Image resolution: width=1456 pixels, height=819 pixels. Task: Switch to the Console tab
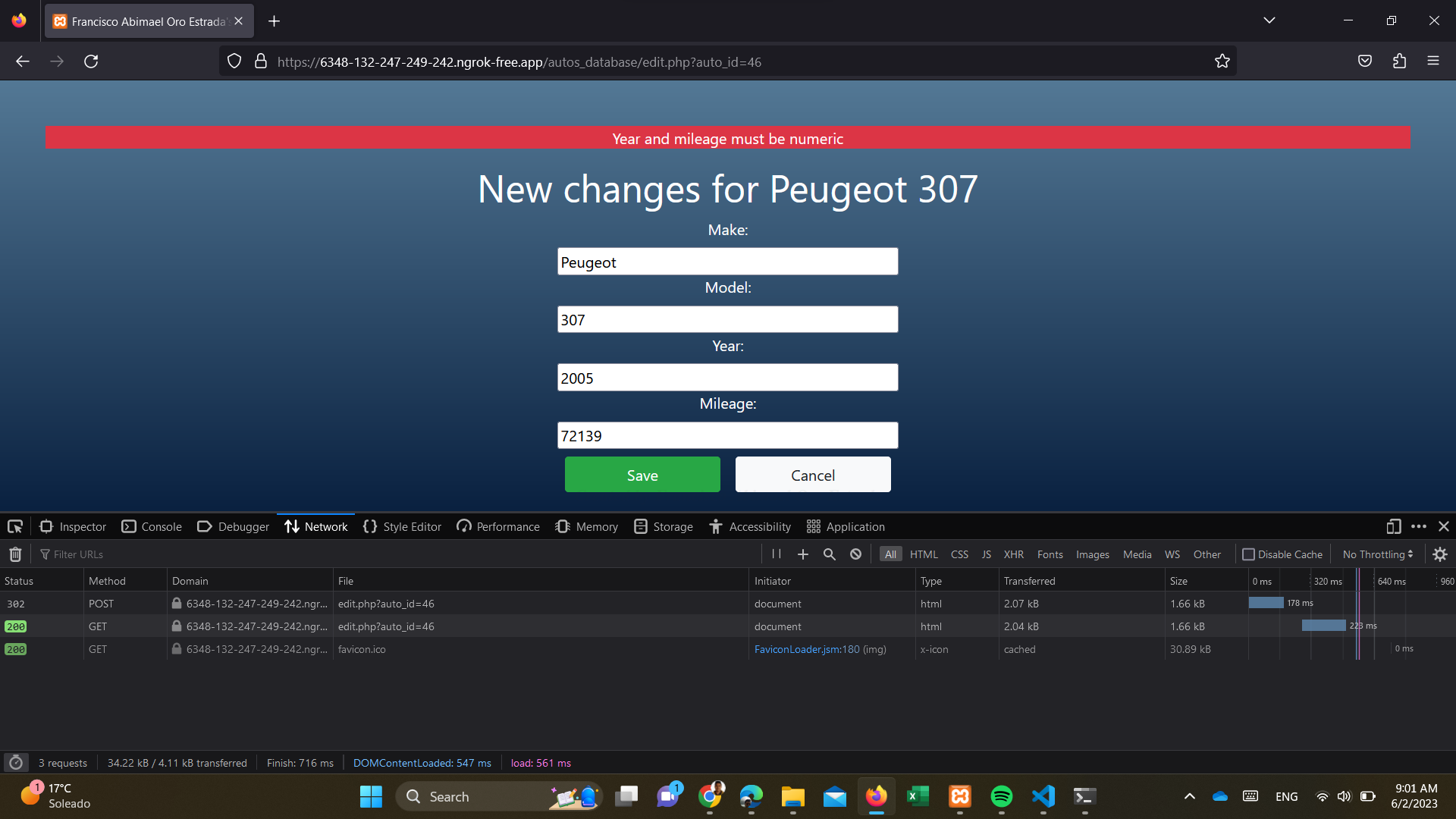coord(152,526)
